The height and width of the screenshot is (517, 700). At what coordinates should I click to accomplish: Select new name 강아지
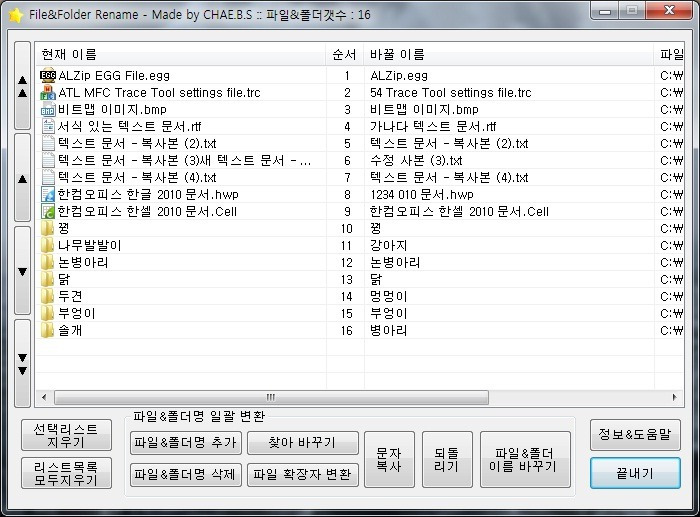coord(388,246)
